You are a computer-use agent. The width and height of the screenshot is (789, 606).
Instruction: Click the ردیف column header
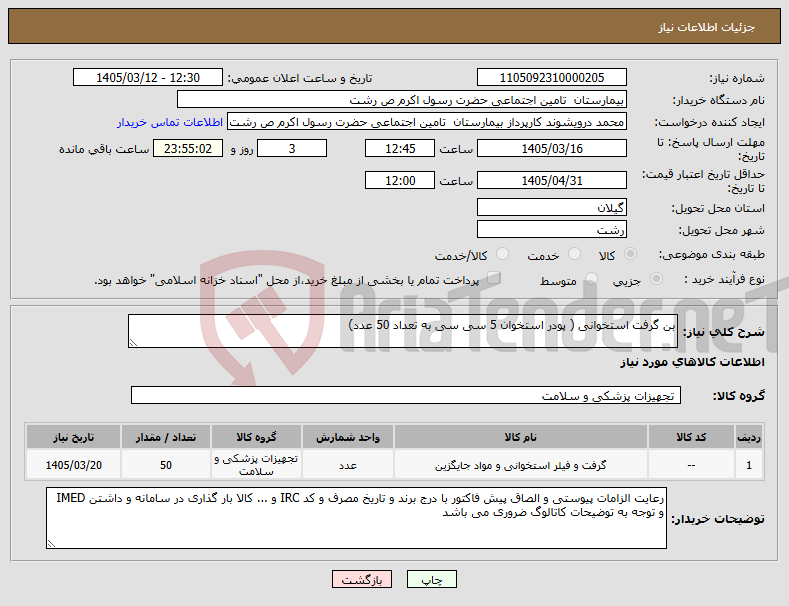[x=749, y=437]
